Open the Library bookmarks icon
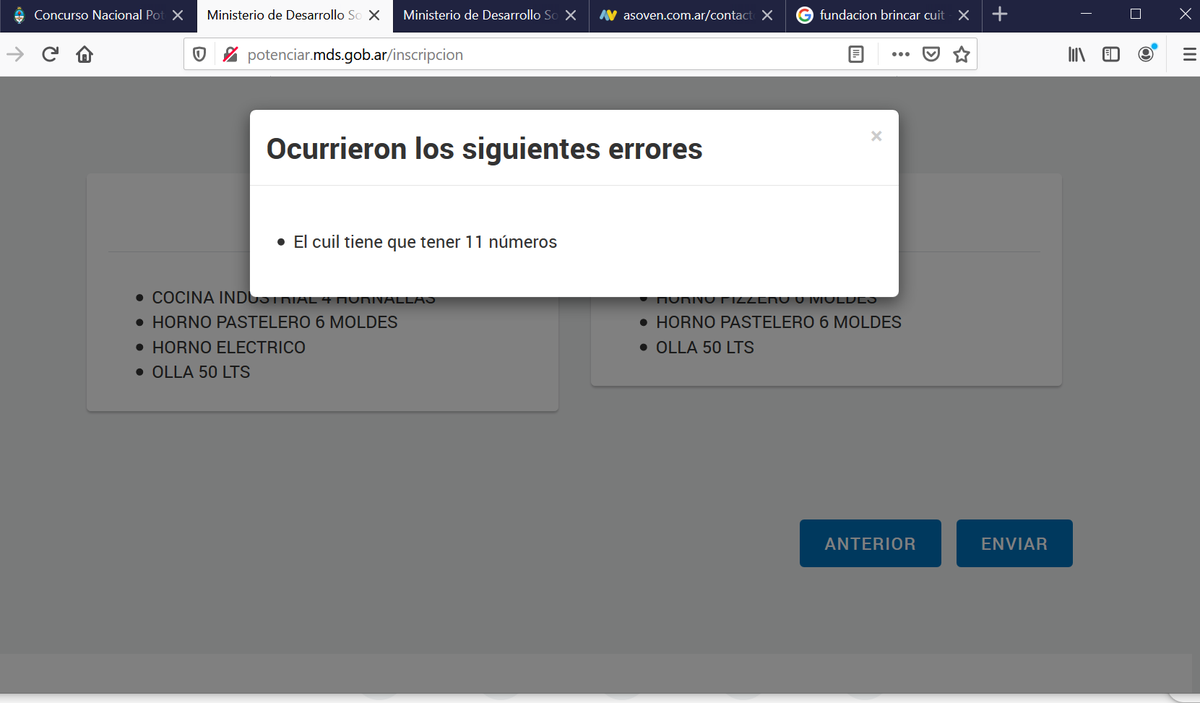The height and width of the screenshot is (703, 1200). (x=1077, y=55)
